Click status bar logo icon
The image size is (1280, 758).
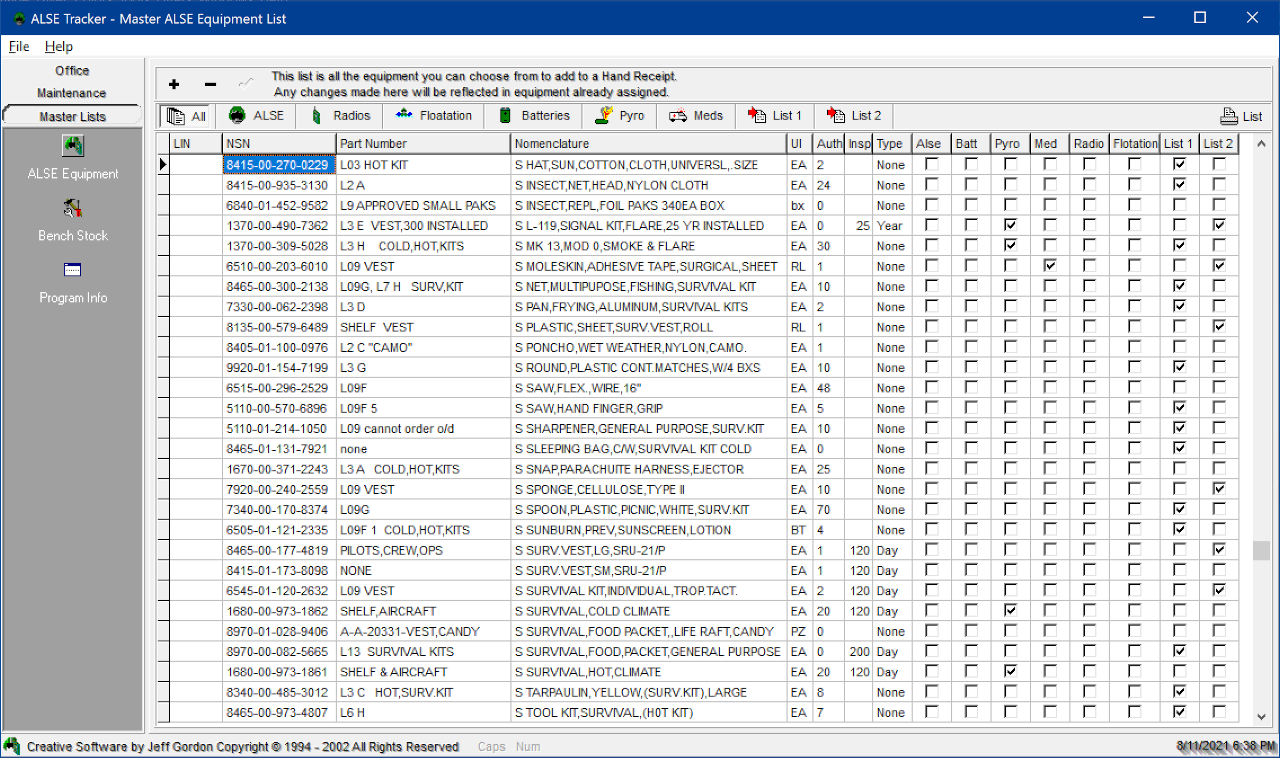[x=12, y=746]
